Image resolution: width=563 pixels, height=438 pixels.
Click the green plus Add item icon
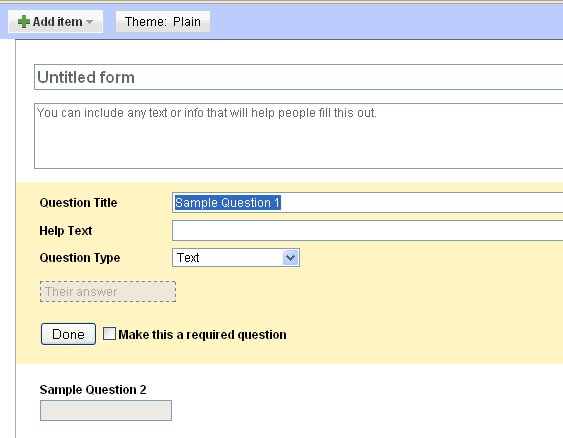tap(24, 22)
